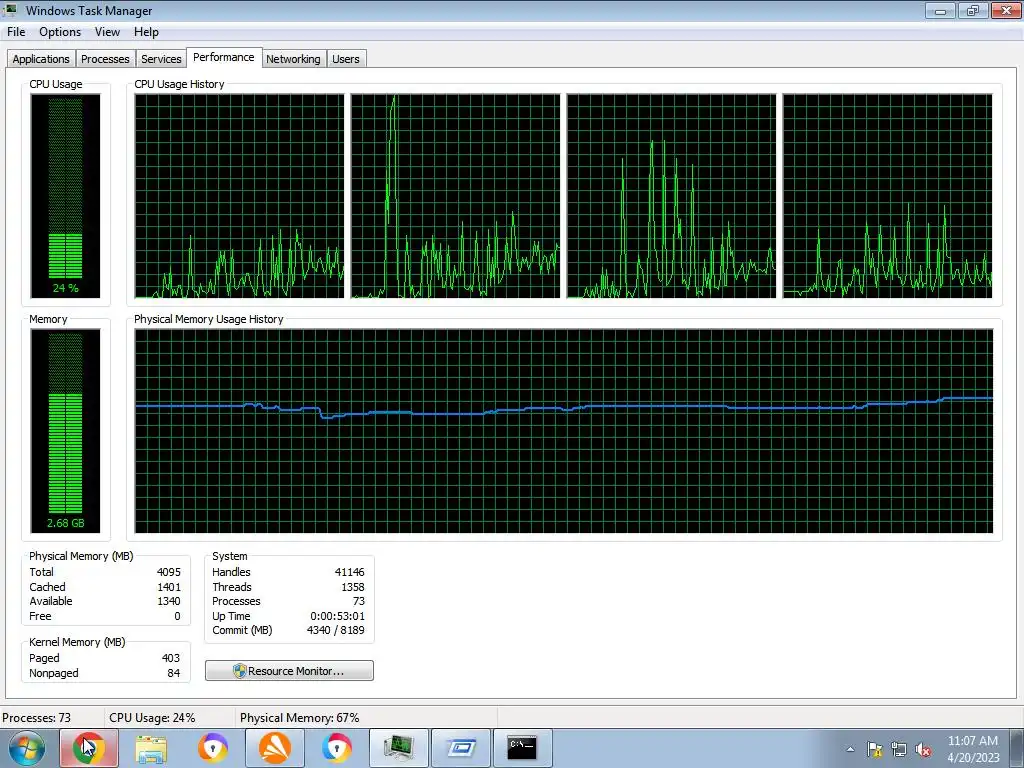Select the Performance tab
This screenshot has height=768, width=1024.
(224, 57)
